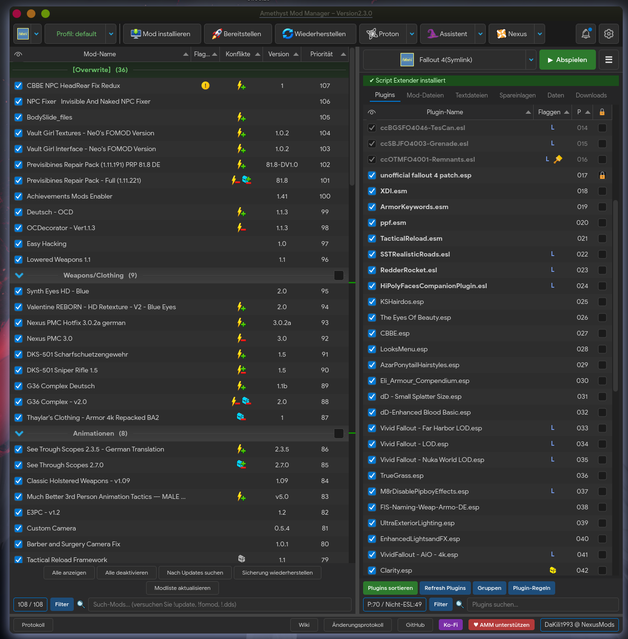Click L flag on SSTRealisticRoads.esl
The height and width of the screenshot is (639, 628).
point(552,254)
